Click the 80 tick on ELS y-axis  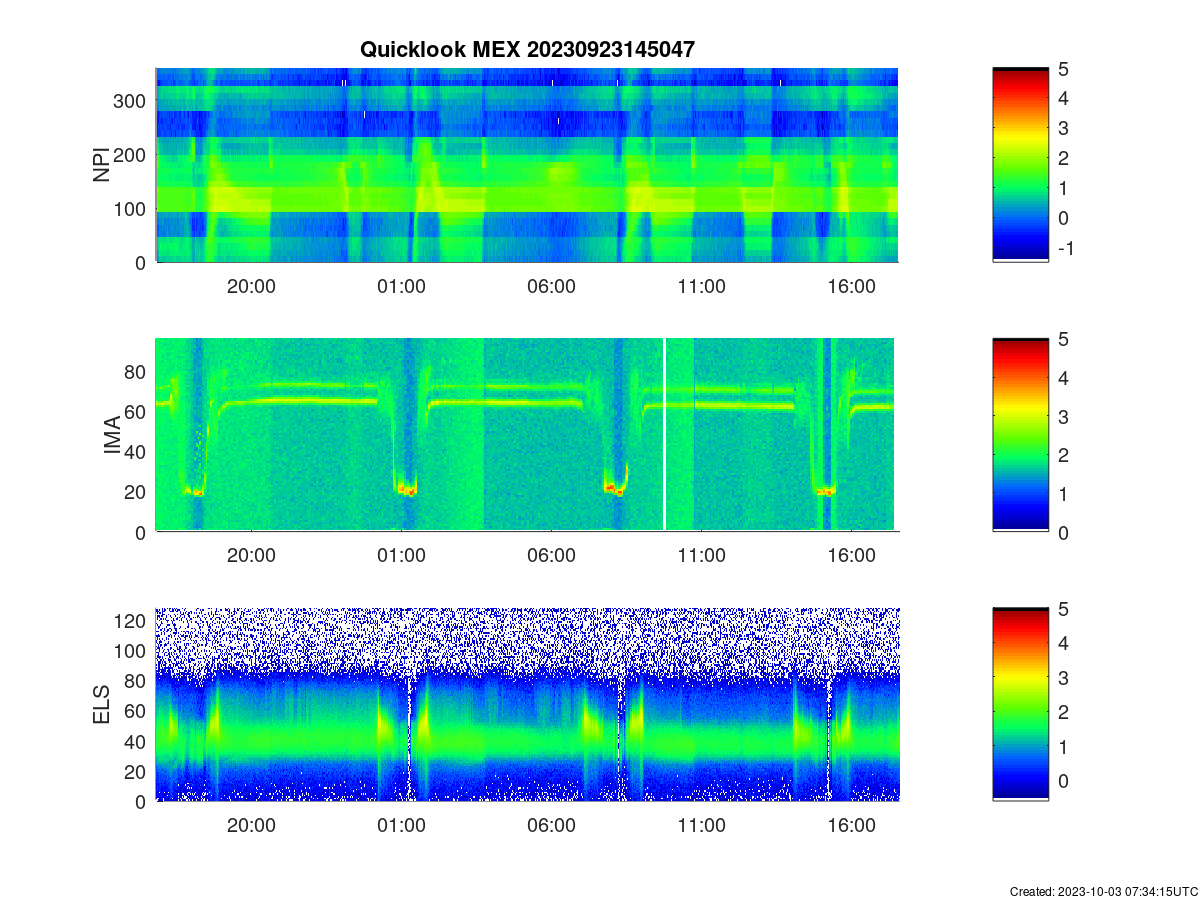click(x=137, y=681)
